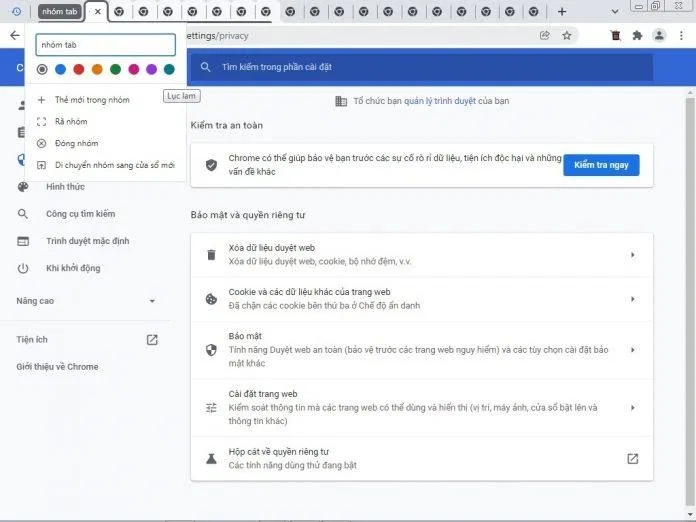The height and width of the screenshot is (522, 696).
Task: Choose Thẻ mới trong nhóm menu item
Action: tap(92, 100)
